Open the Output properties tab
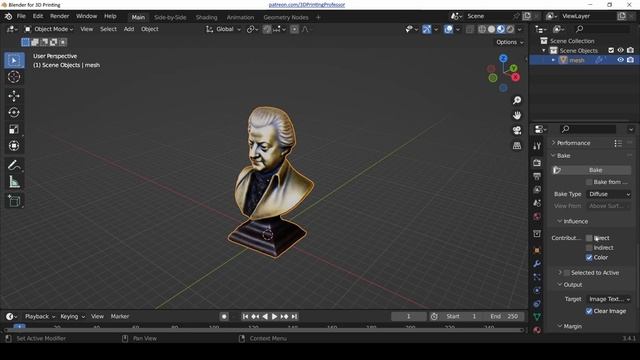Screen dimensions: 640x360 (537, 176)
